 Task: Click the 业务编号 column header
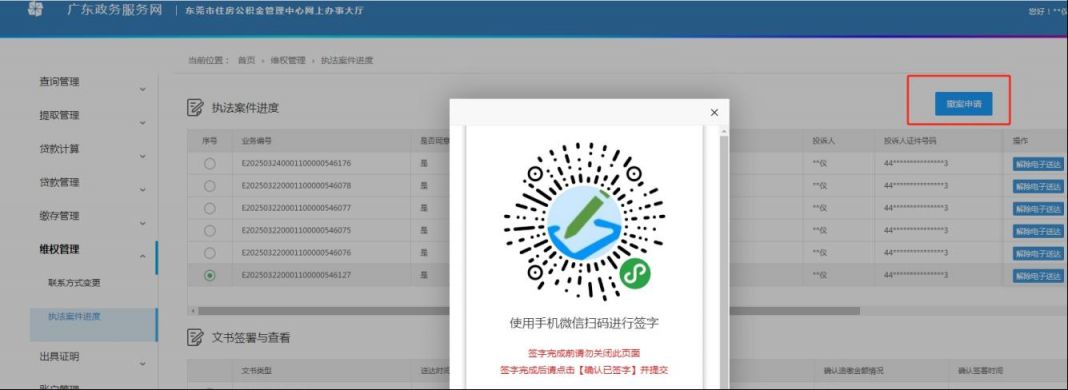click(x=257, y=142)
